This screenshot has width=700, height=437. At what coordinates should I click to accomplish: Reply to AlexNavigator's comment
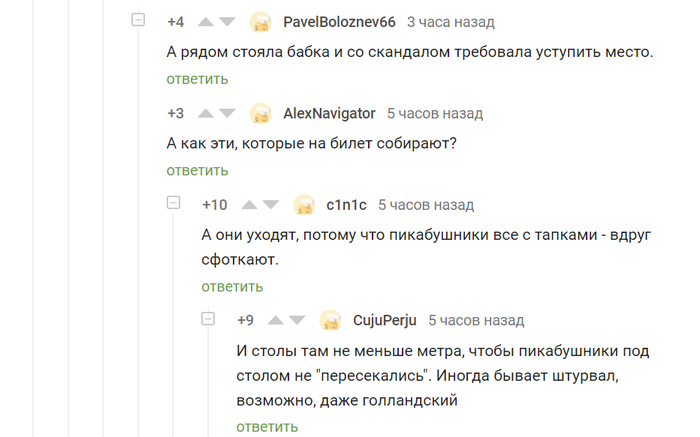197,171
